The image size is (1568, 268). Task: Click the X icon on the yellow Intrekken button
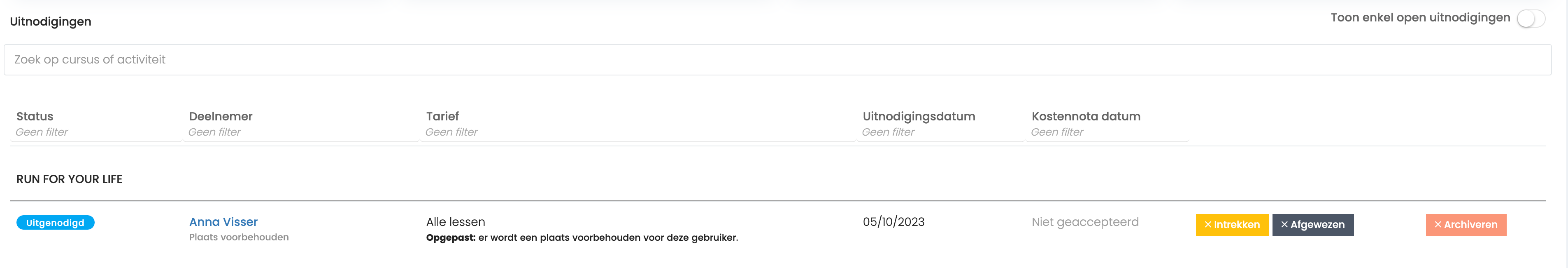coord(1207,225)
